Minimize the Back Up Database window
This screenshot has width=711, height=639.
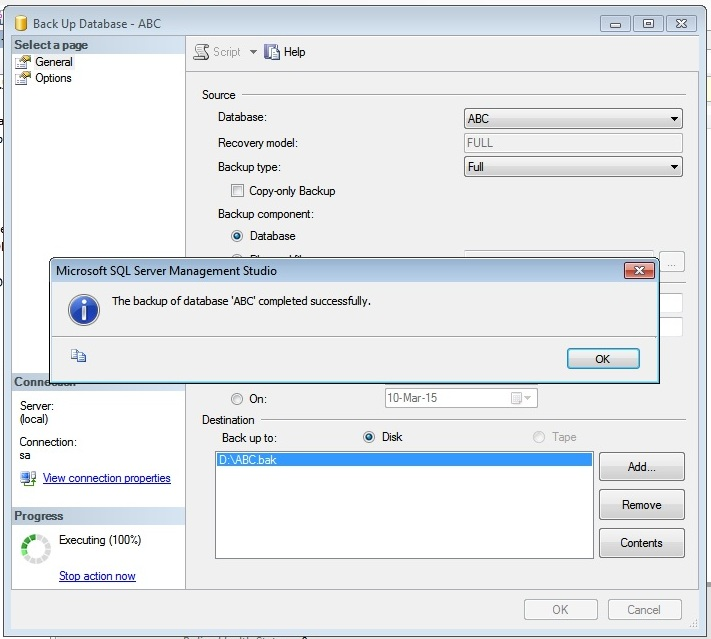click(615, 24)
